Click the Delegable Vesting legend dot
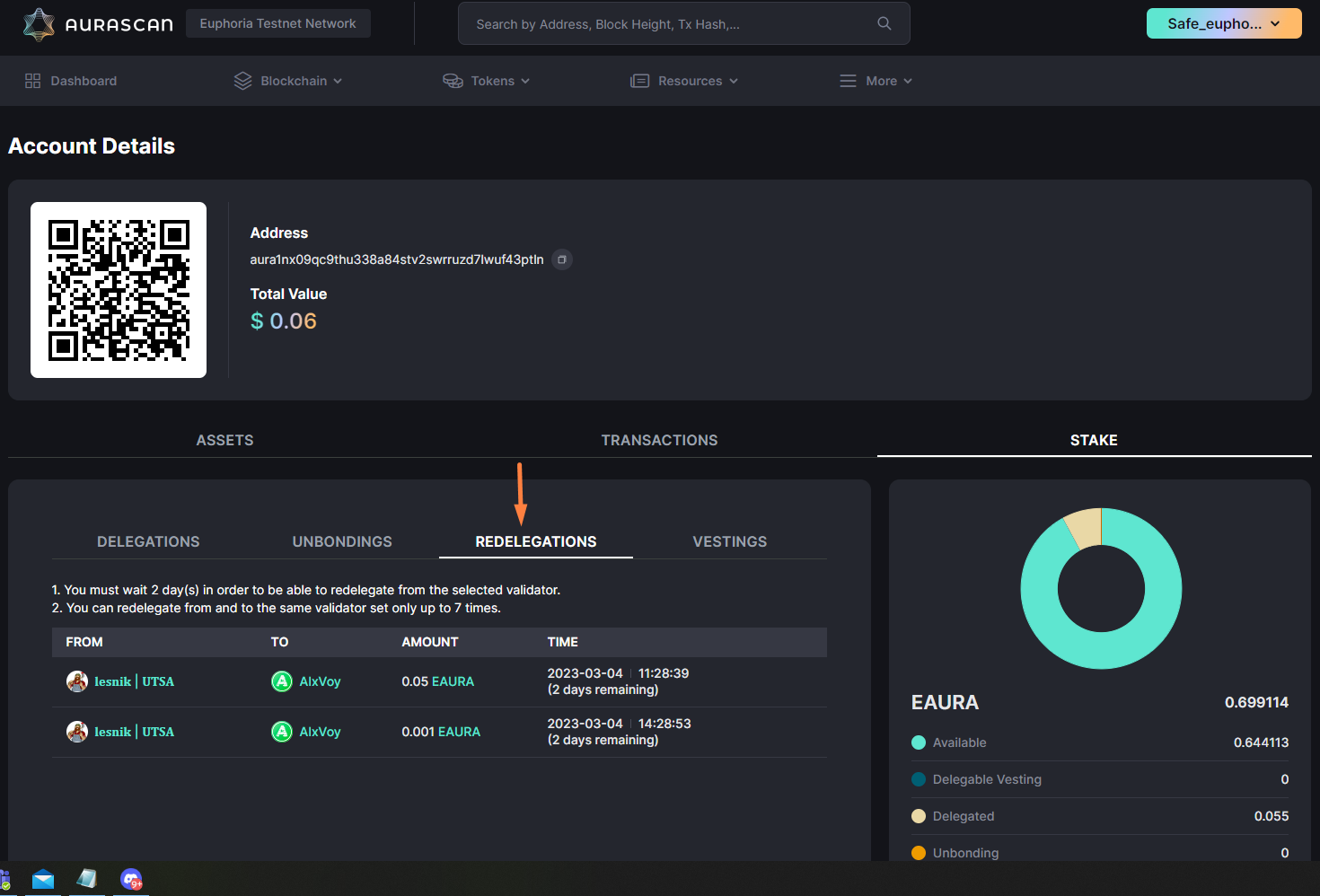Viewport: 1320px width, 896px height. click(x=919, y=779)
